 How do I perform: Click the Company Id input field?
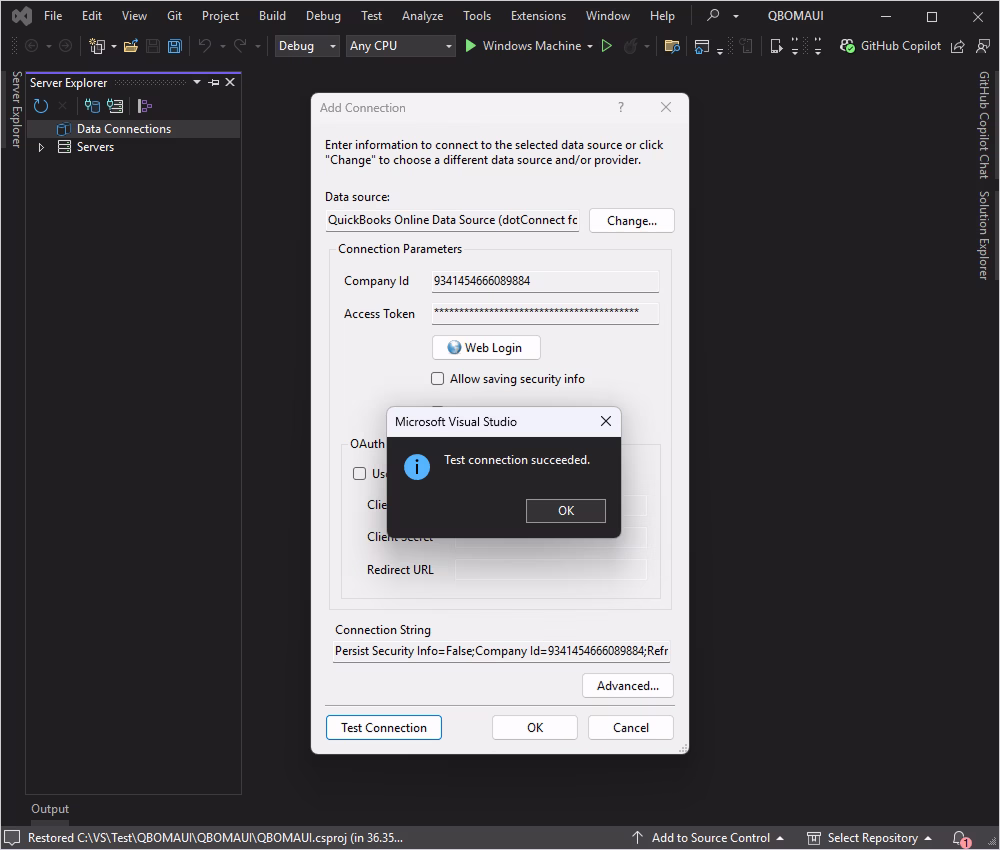coord(545,281)
